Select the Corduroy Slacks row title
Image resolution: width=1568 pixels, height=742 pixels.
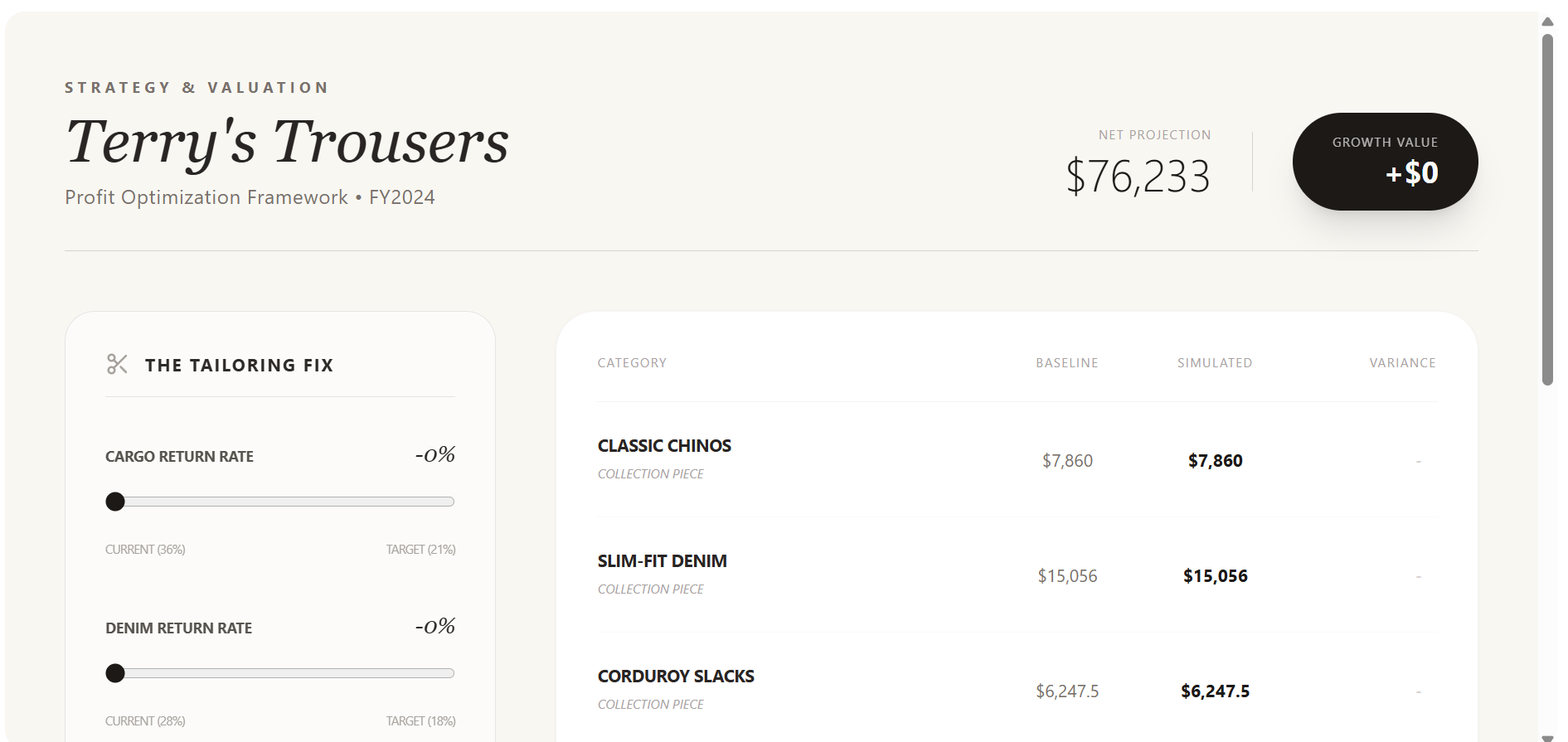point(676,677)
